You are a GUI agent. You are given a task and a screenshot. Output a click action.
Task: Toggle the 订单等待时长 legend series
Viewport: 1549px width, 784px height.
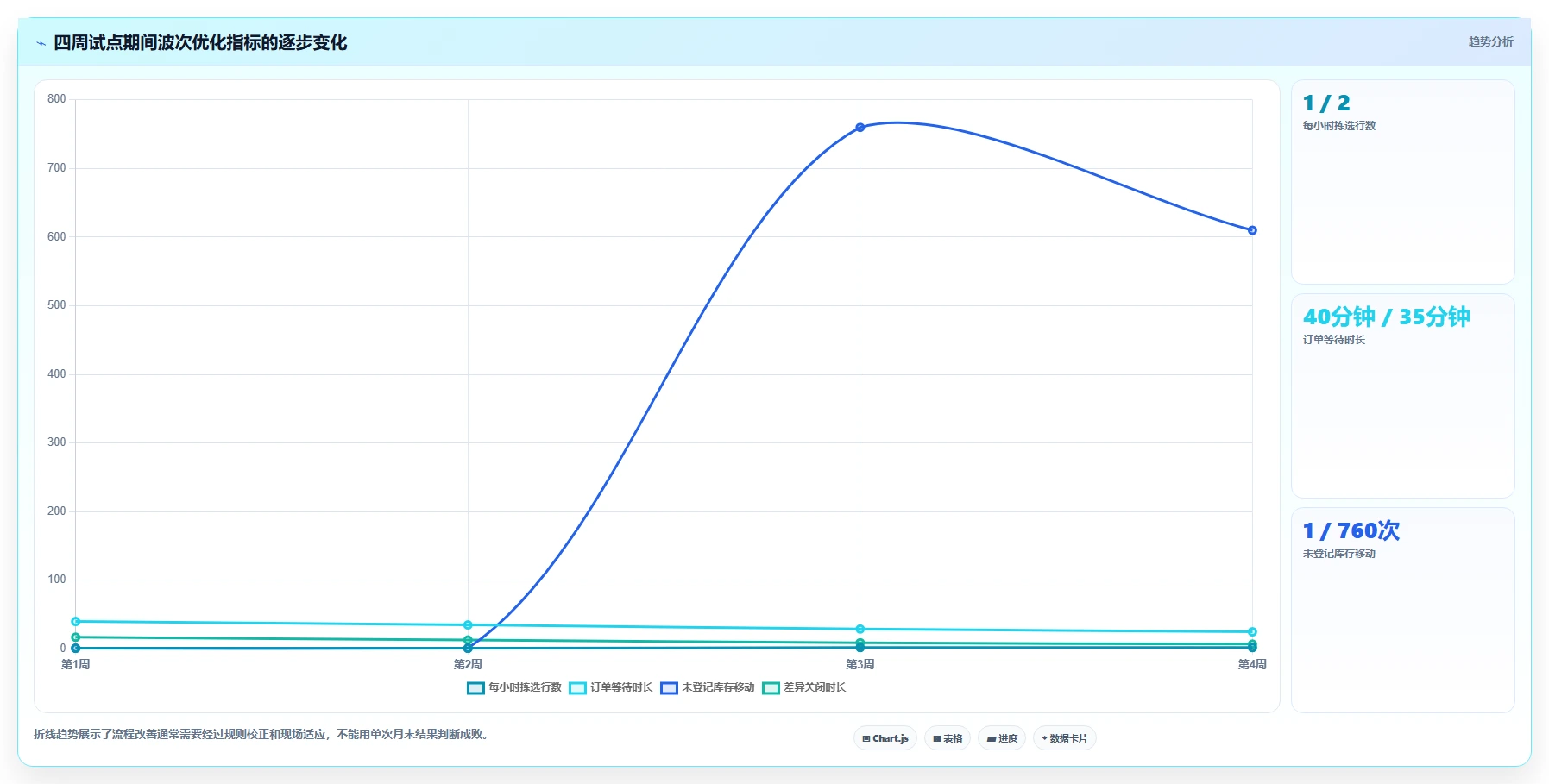(611, 687)
